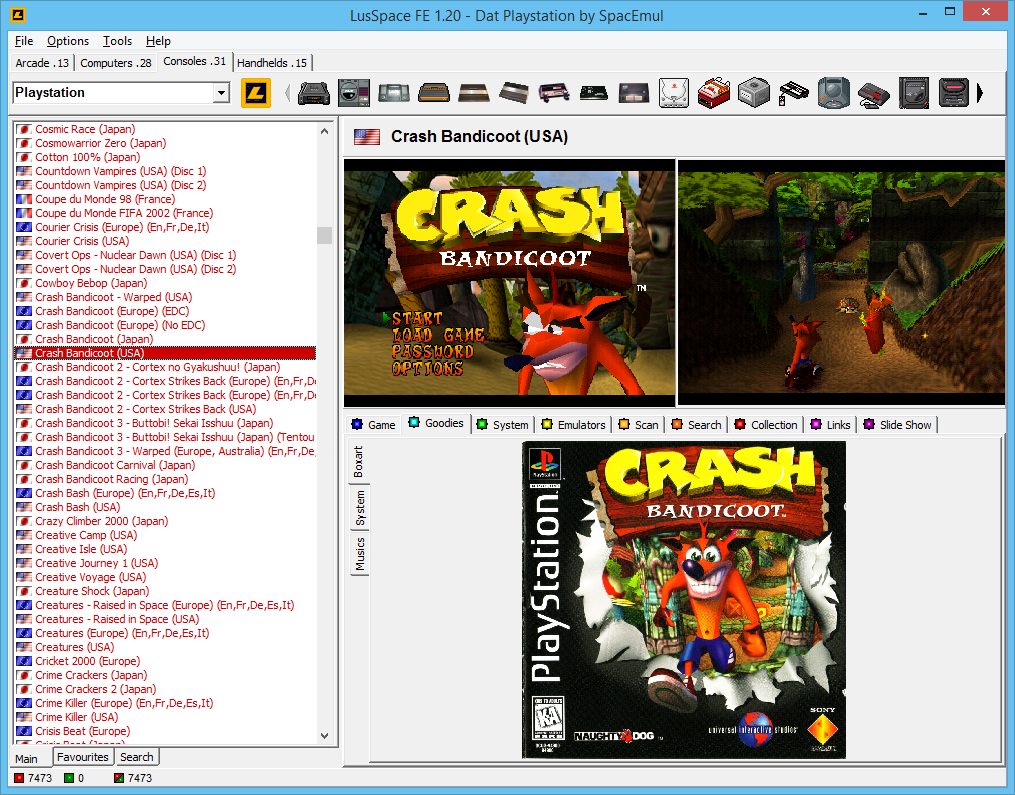This screenshot has width=1015, height=795.
Task: Click the red-green status icon in status bar
Action: pos(119,778)
